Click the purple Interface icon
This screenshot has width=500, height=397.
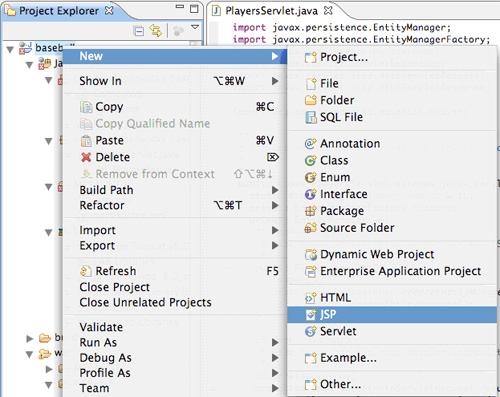(x=310, y=194)
